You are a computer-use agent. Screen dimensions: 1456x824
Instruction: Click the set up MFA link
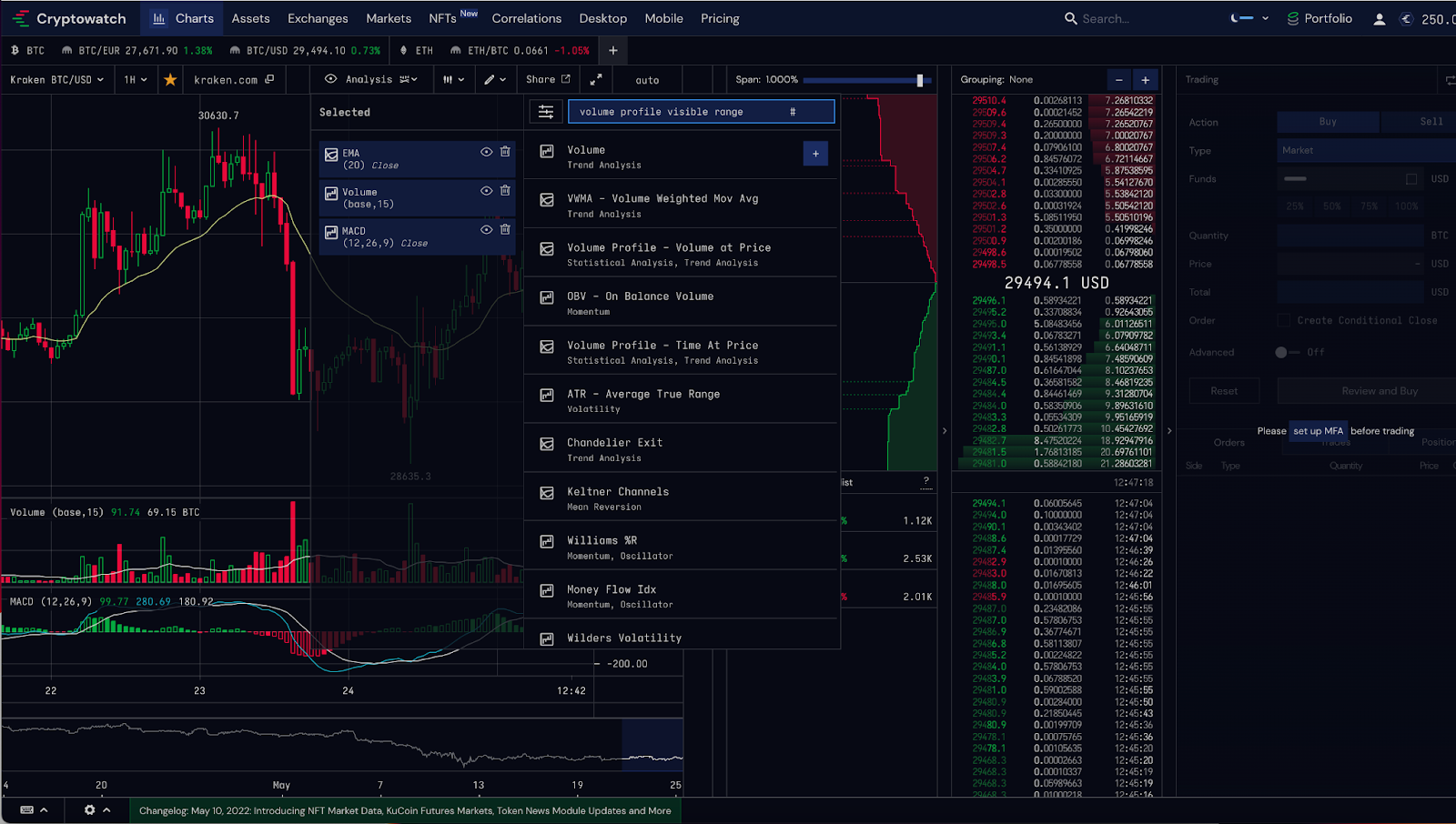(1318, 431)
